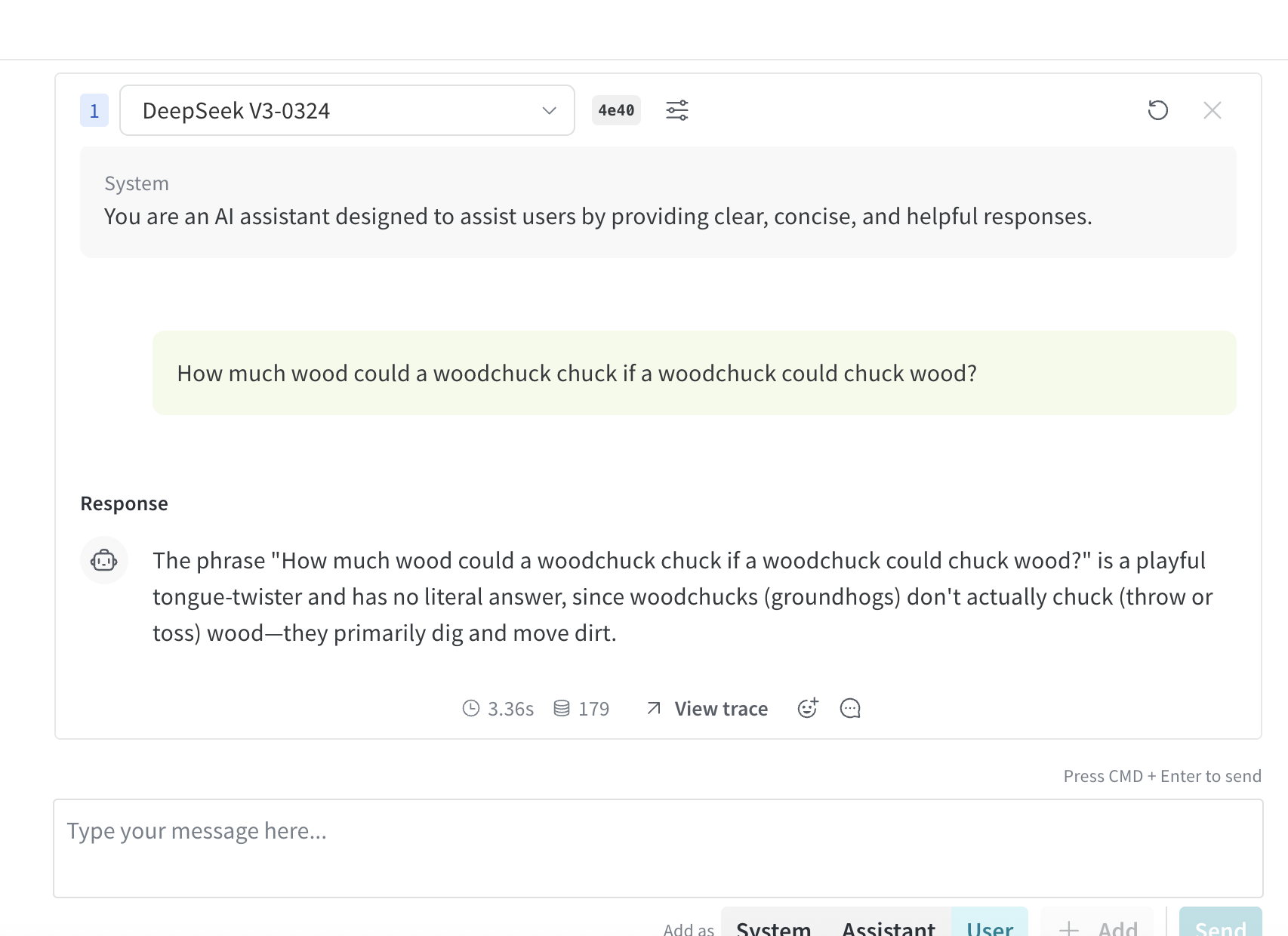Image resolution: width=1288 pixels, height=936 pixels.
Task: Click the View trace arrow icon
Action: (654, 708)
